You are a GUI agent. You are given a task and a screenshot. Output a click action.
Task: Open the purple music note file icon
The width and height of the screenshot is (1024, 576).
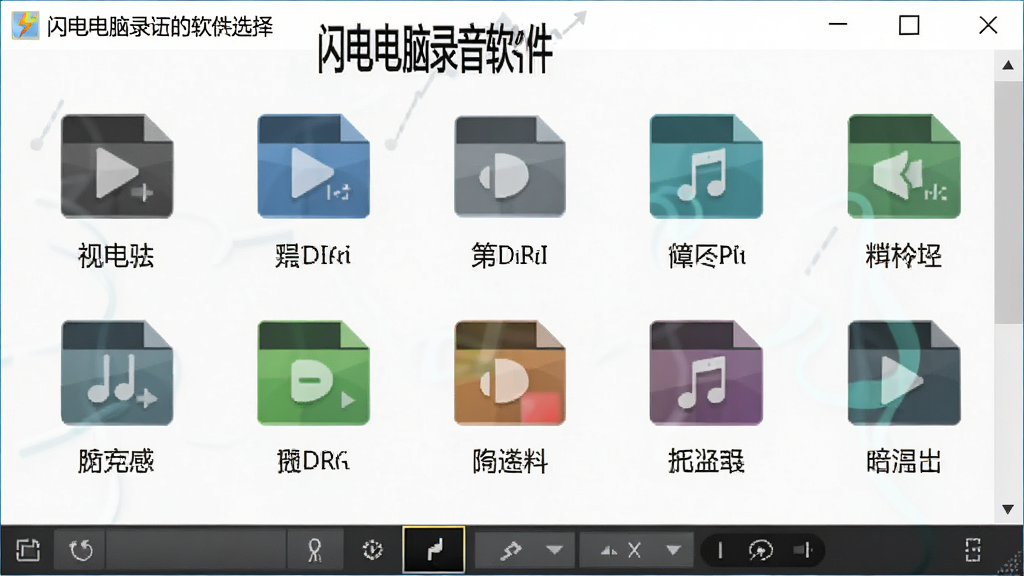[x=706, y=373]
